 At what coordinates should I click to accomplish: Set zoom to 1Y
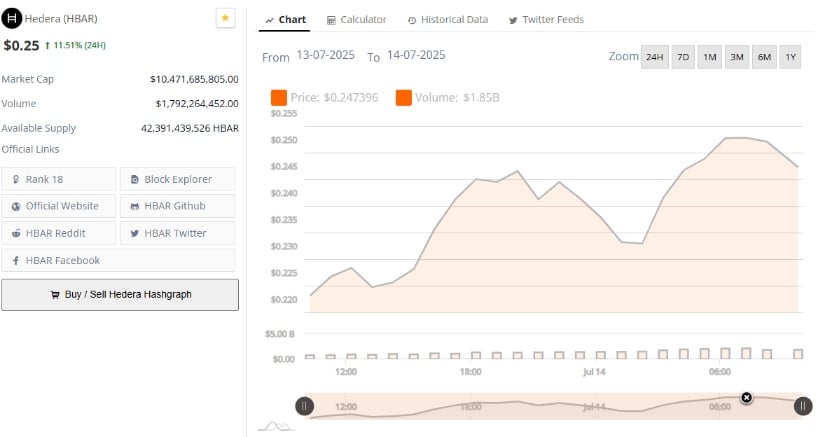coord(790,57)
